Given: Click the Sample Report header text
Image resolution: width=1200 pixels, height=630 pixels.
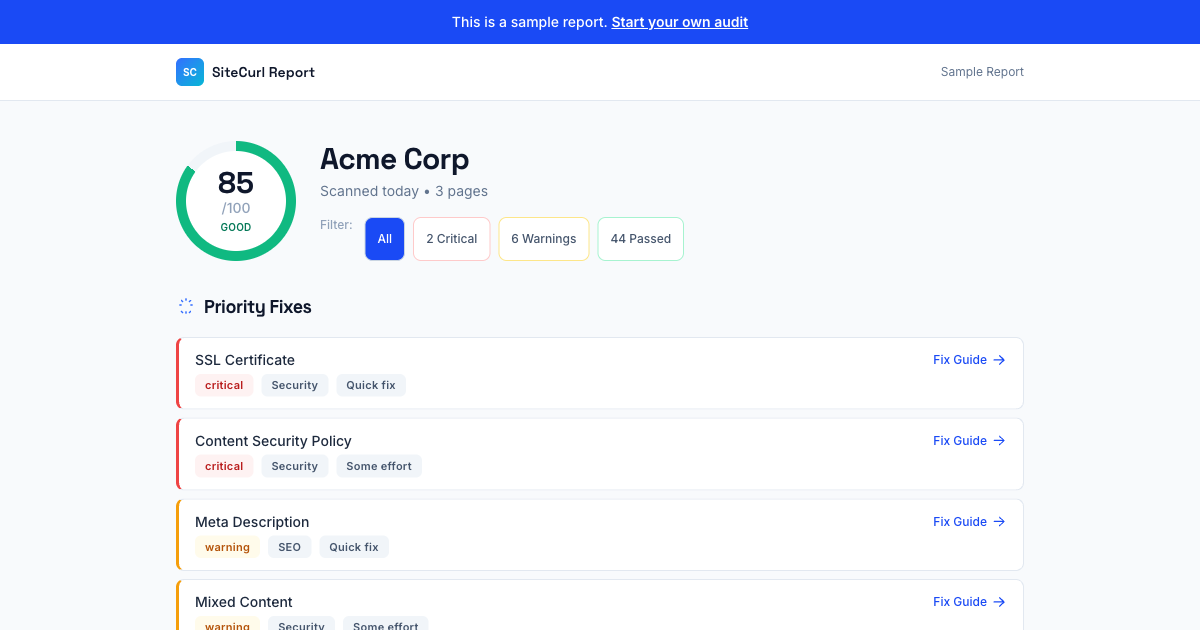Looking at the screenshot, I should (982, 72).
